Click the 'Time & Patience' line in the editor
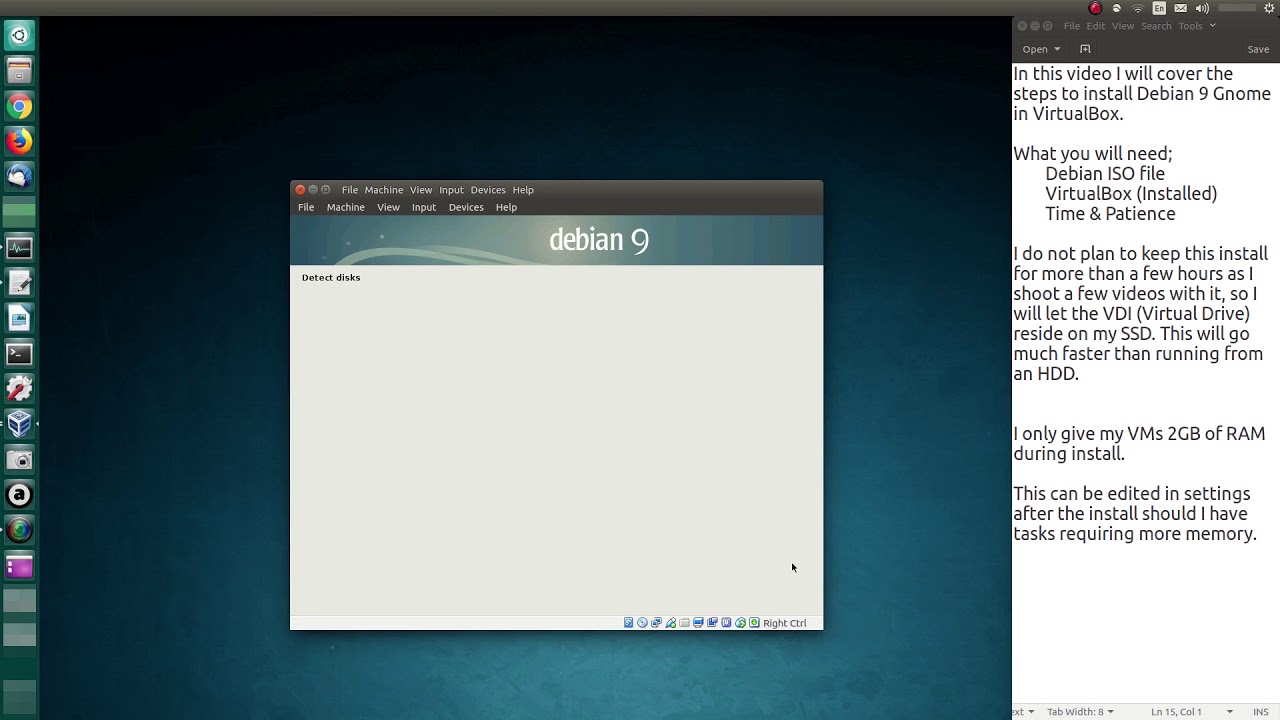 pos(1110,214)
